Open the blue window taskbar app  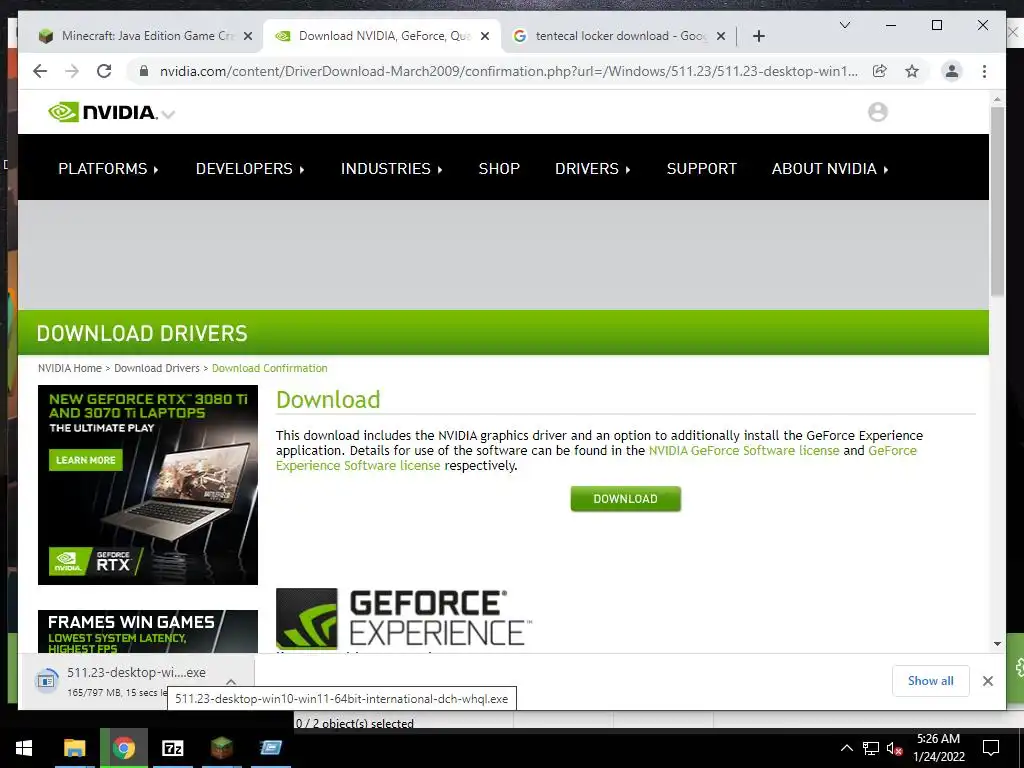(270, 748)
